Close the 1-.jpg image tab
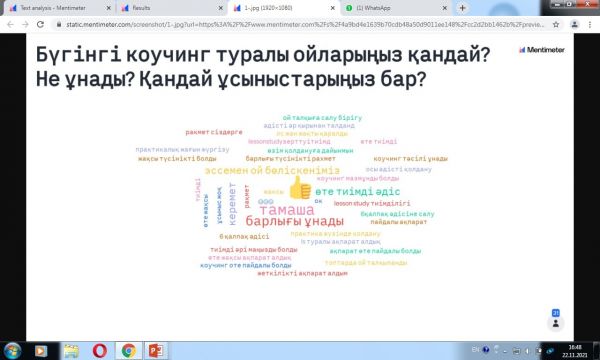This screenshot has width=600, height=360. (x=333, y=8)
